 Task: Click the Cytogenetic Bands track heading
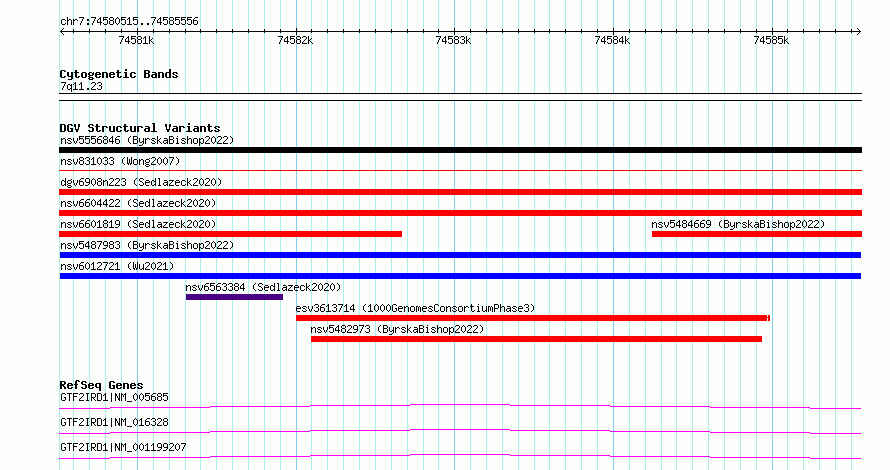(x=119, y=74)
